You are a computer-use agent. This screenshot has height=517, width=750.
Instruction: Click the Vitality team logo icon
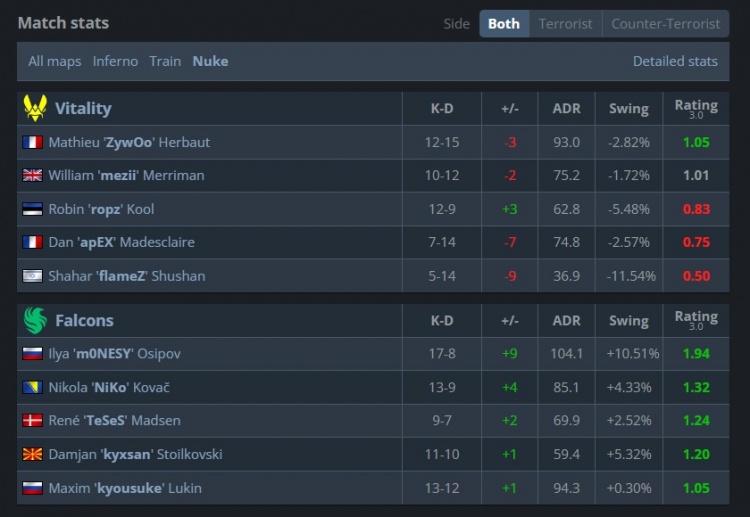[34, 108]
